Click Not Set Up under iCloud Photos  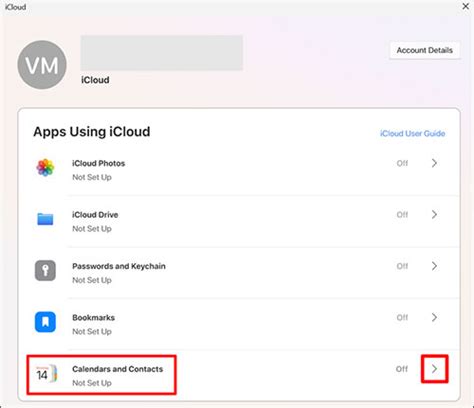coord(92,177)
